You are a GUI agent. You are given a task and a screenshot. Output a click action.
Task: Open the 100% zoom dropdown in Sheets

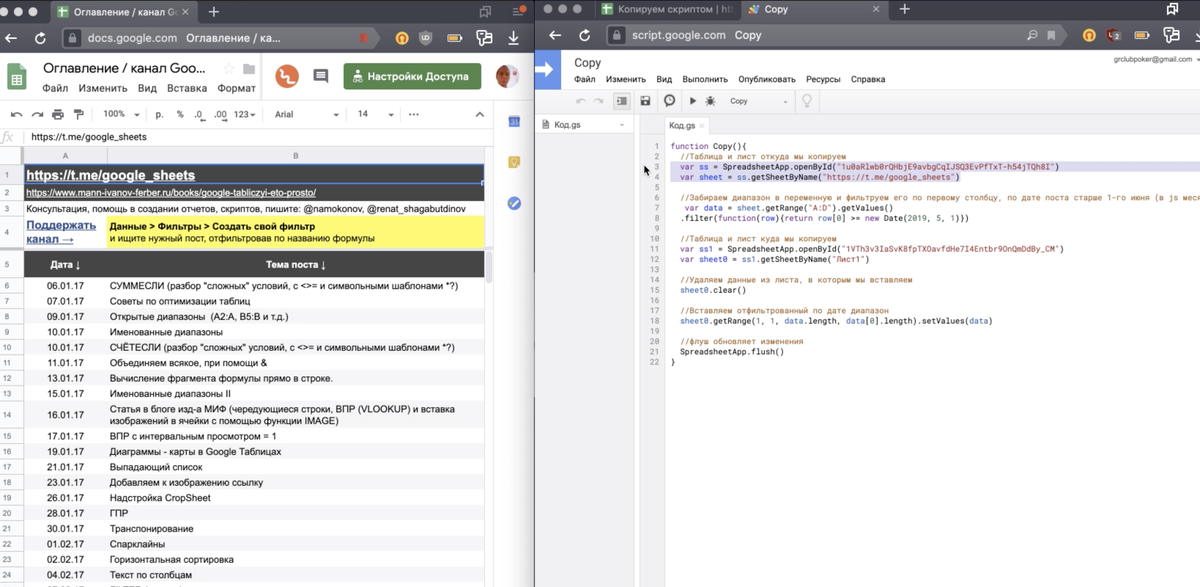pyautogui.click(x=120, y=115)
